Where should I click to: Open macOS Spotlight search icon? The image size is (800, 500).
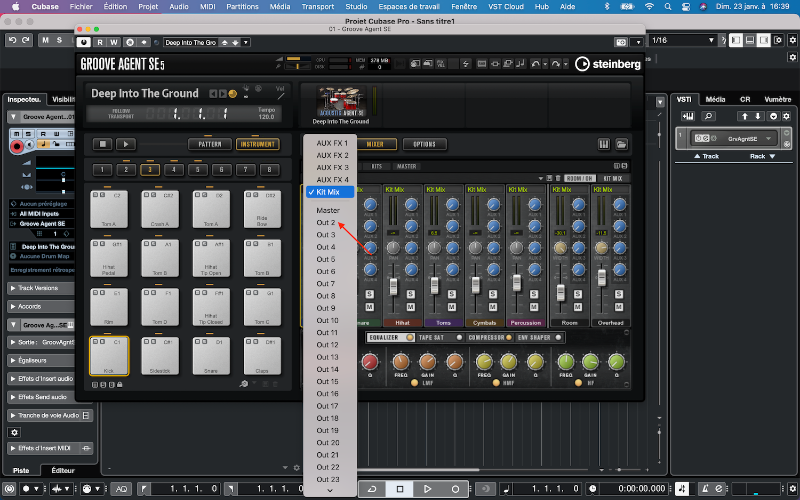tap(668, 7)
